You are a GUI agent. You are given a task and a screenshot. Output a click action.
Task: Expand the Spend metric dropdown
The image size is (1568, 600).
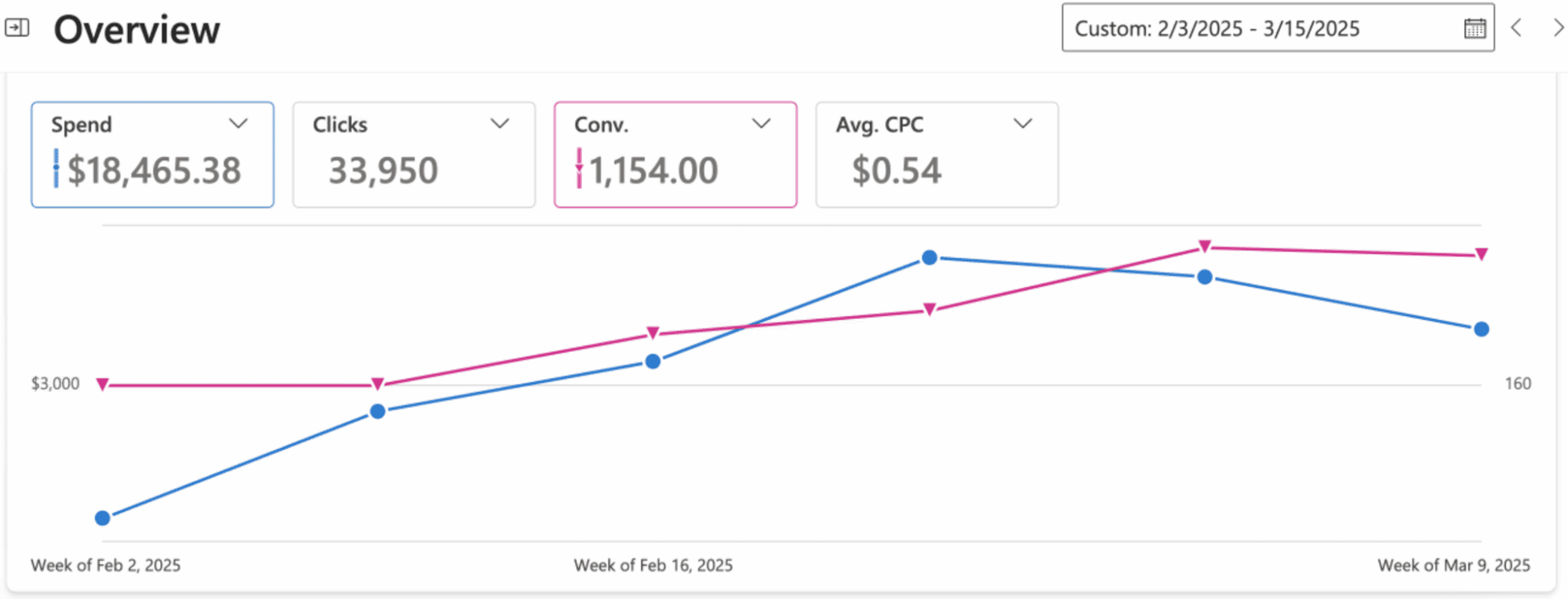tap(238, 124)
